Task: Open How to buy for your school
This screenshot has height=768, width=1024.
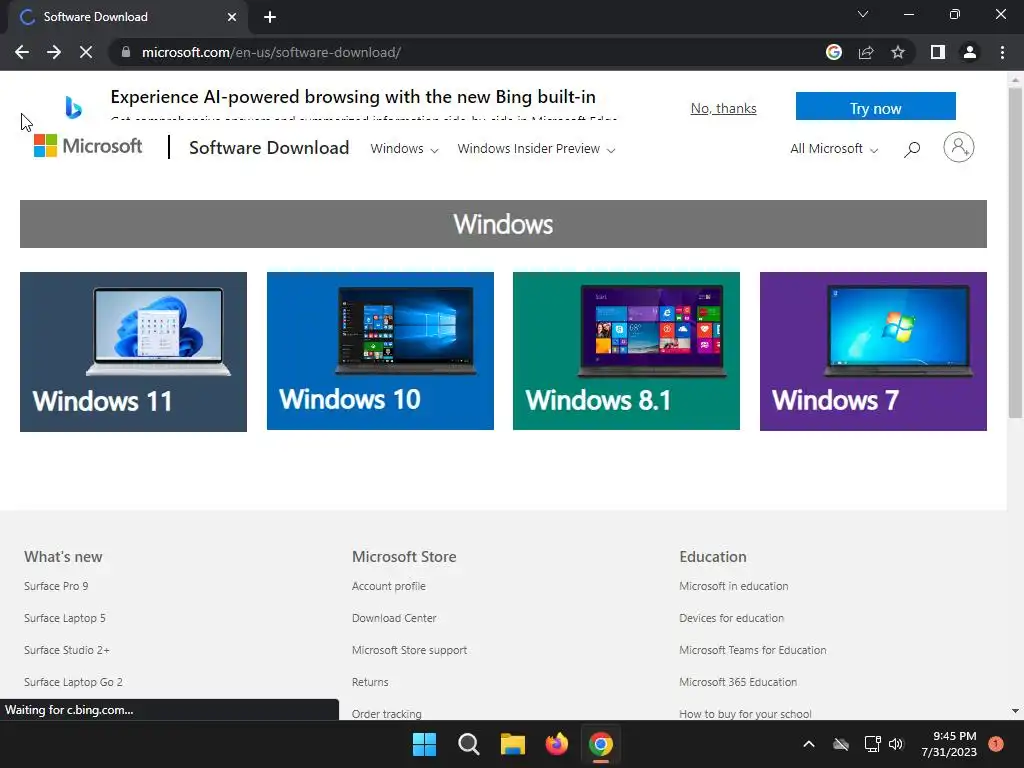Action: [745, 714]
